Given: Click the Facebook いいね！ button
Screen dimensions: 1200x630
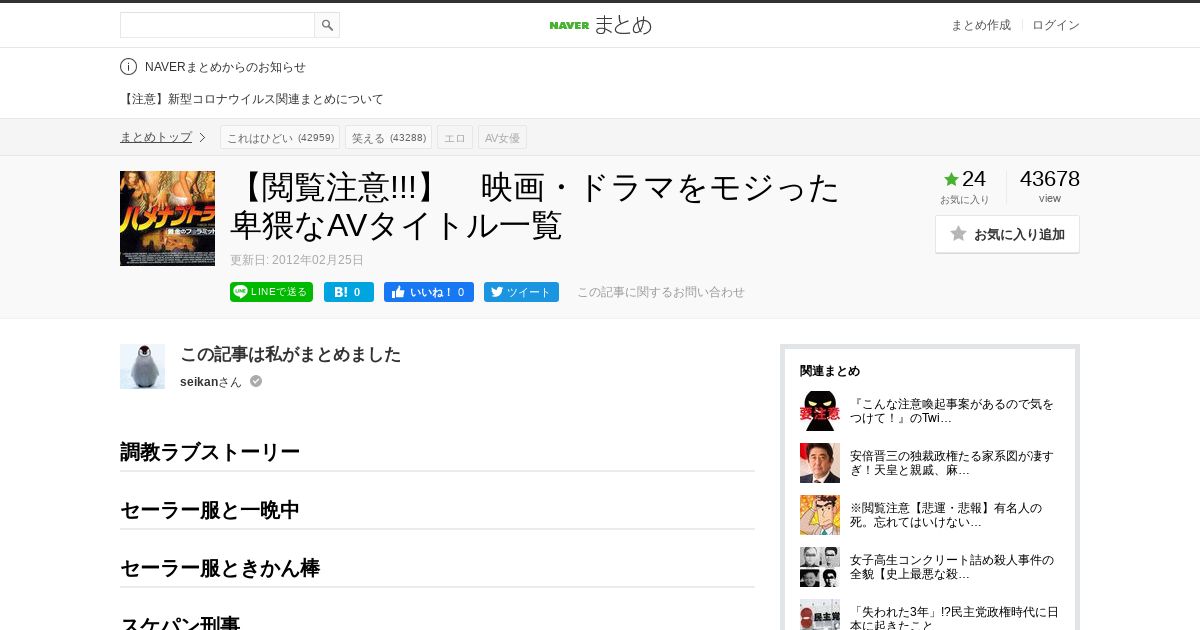Looking at the screenshot, I should point(429,292).
